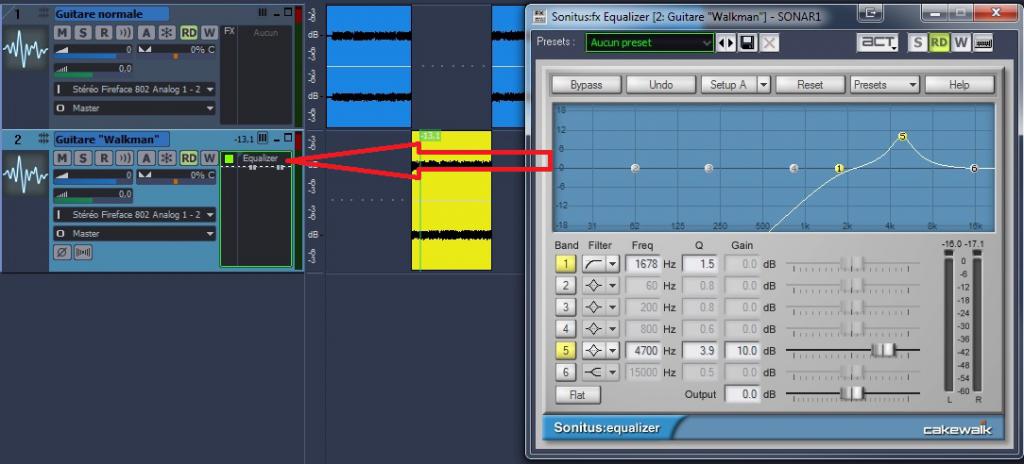Step through presets with arrow button
This screenshot has height=464, width=1024.
coord(726,43)
